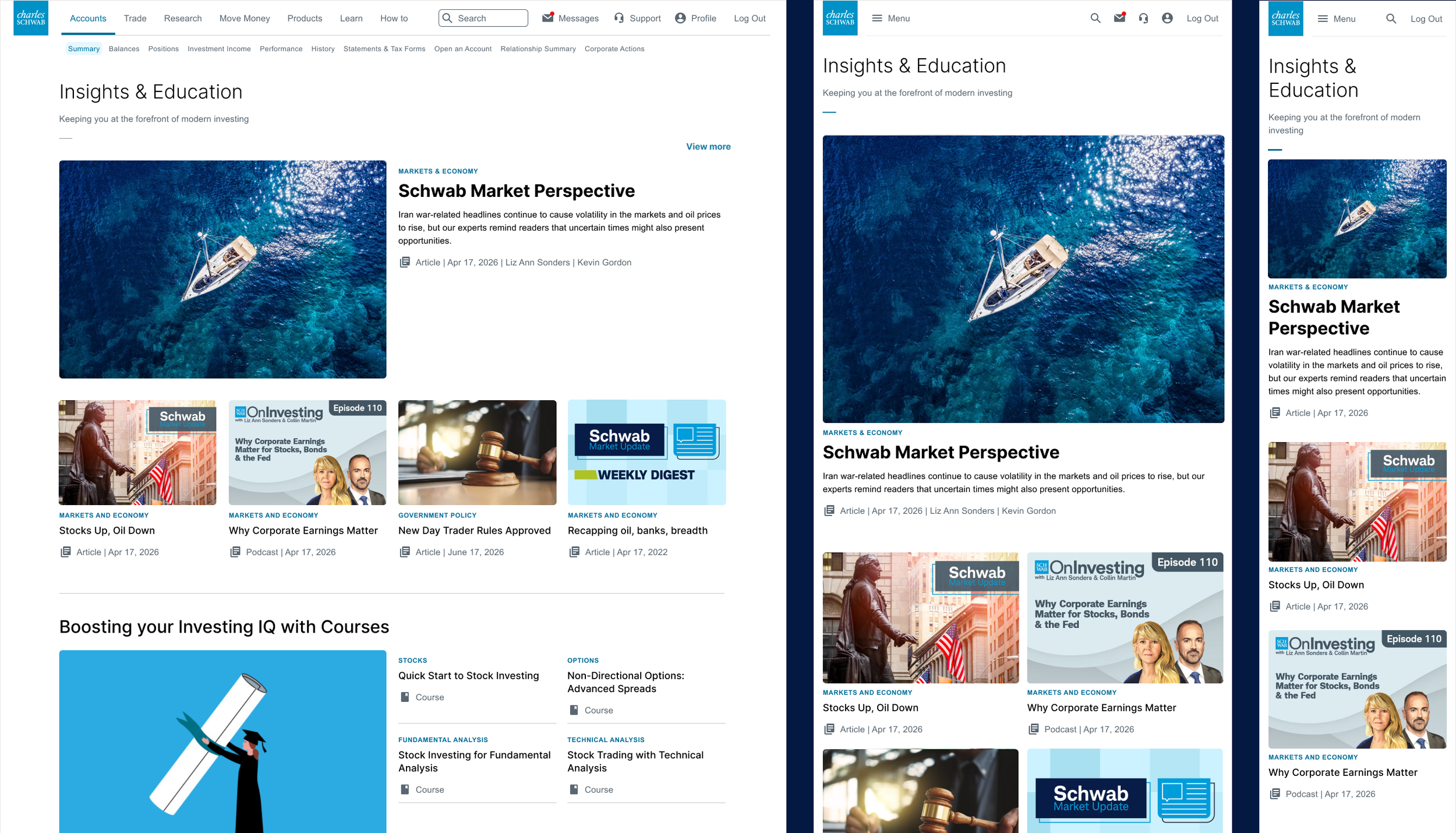Viewport: 1456px width, 833px height.
Task: Open the Trade navigation menu
Action: pos(135,18)
